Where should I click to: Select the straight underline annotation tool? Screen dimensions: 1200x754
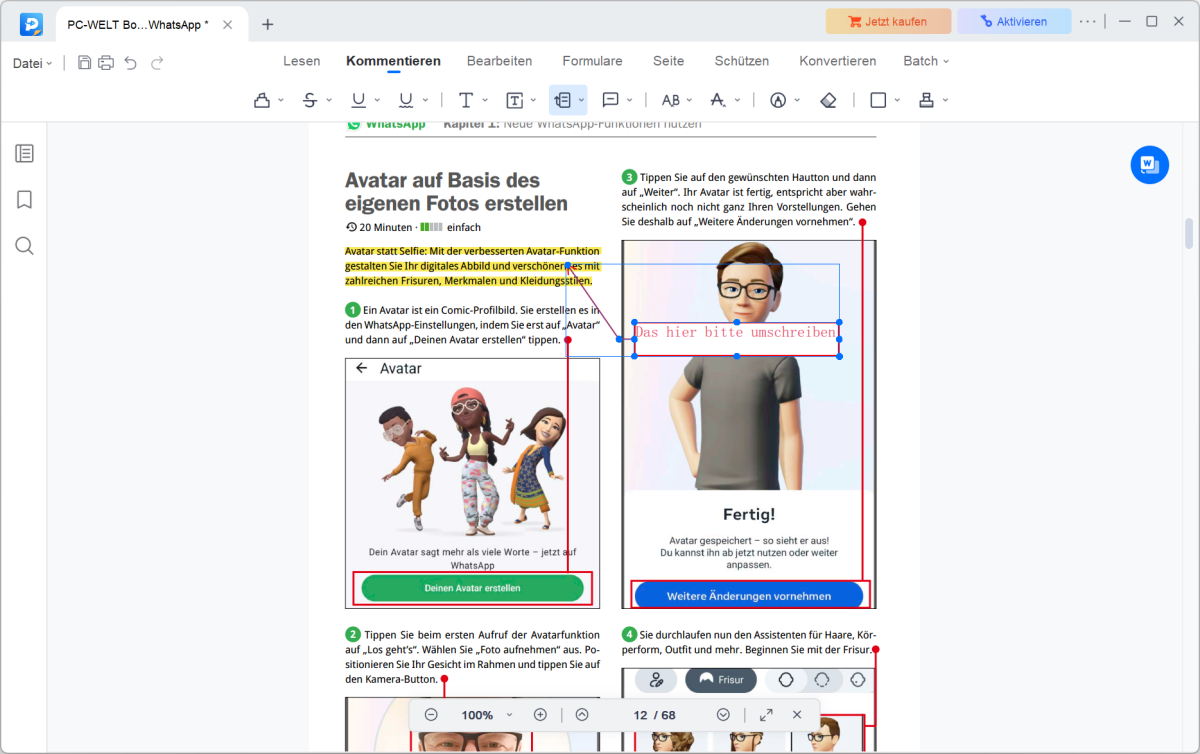358,100
